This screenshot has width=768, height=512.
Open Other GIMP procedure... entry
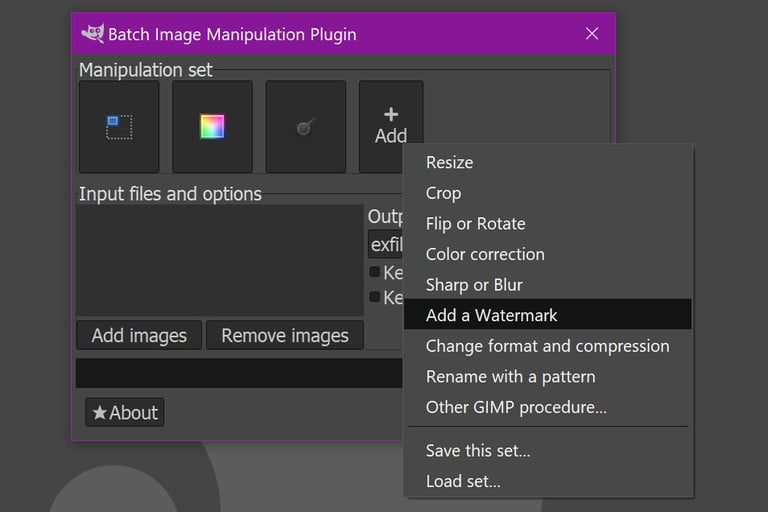click(548, 407)
